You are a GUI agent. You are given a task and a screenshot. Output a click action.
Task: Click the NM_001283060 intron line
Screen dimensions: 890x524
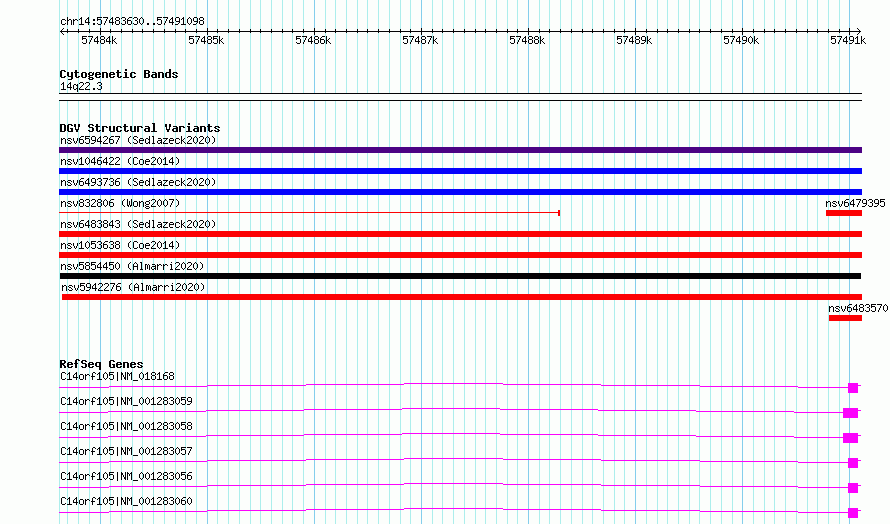454,511
